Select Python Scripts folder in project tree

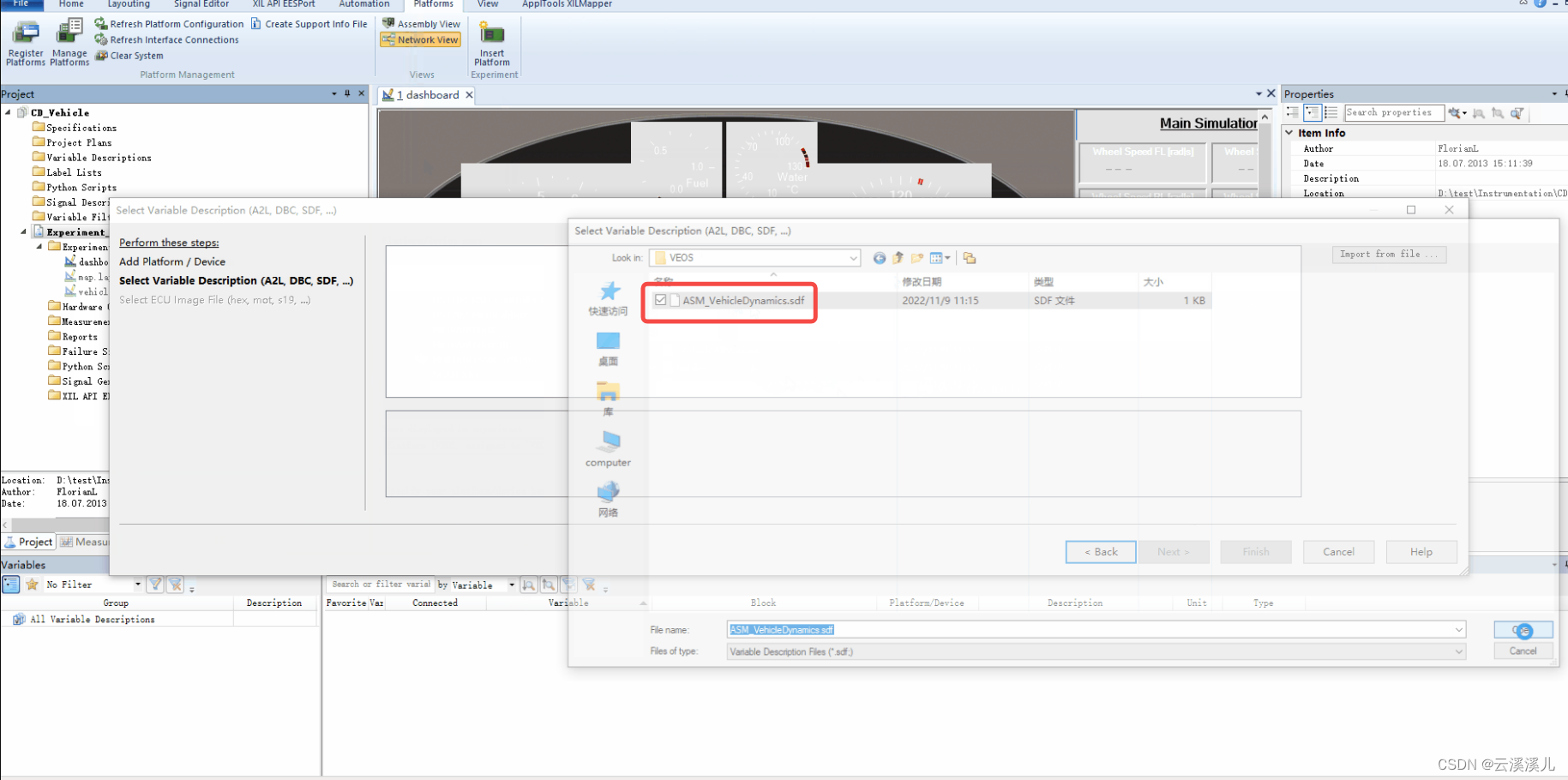point(81,188)
